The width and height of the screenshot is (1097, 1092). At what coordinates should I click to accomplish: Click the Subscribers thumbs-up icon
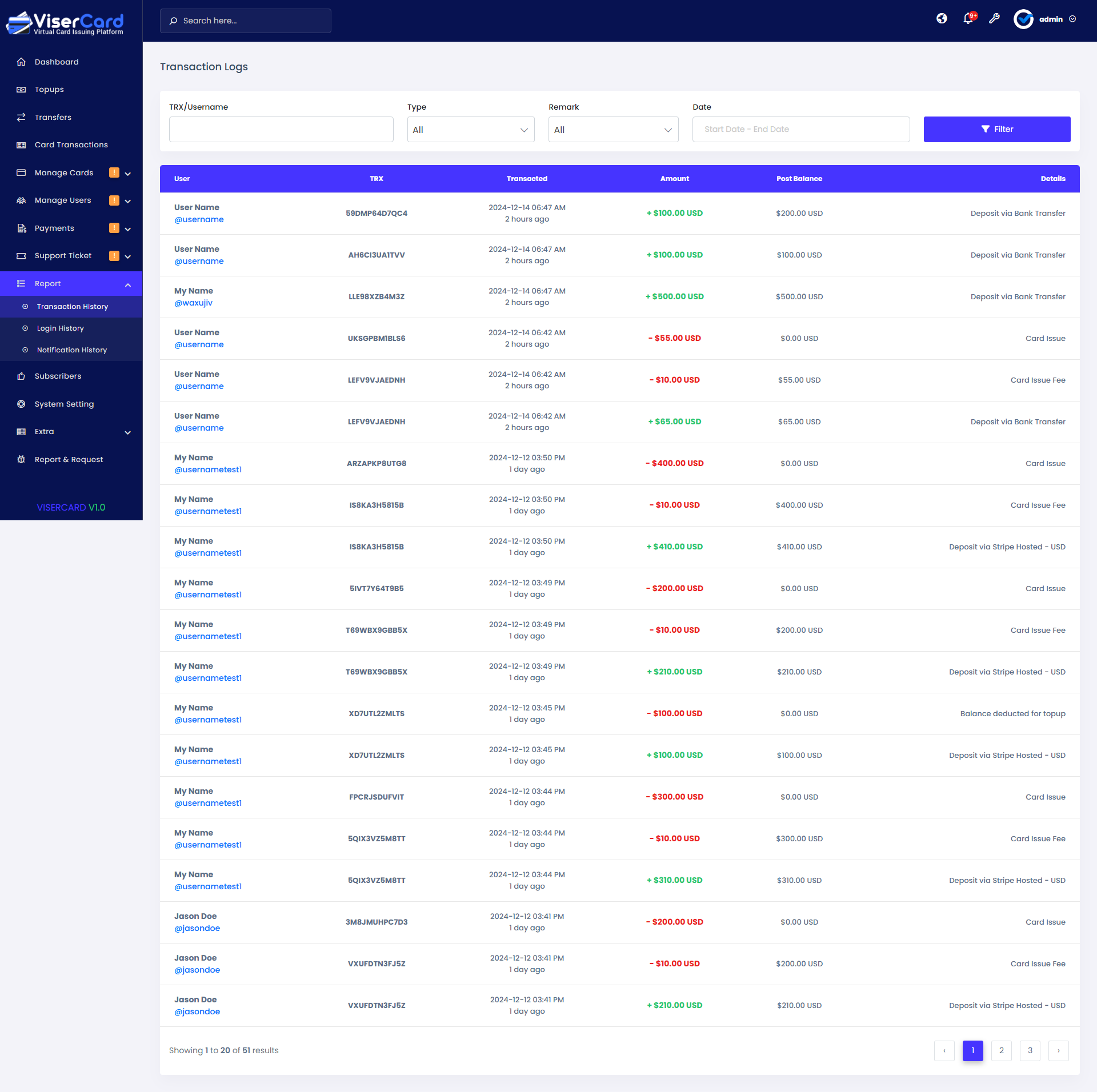tap(21, 376)
